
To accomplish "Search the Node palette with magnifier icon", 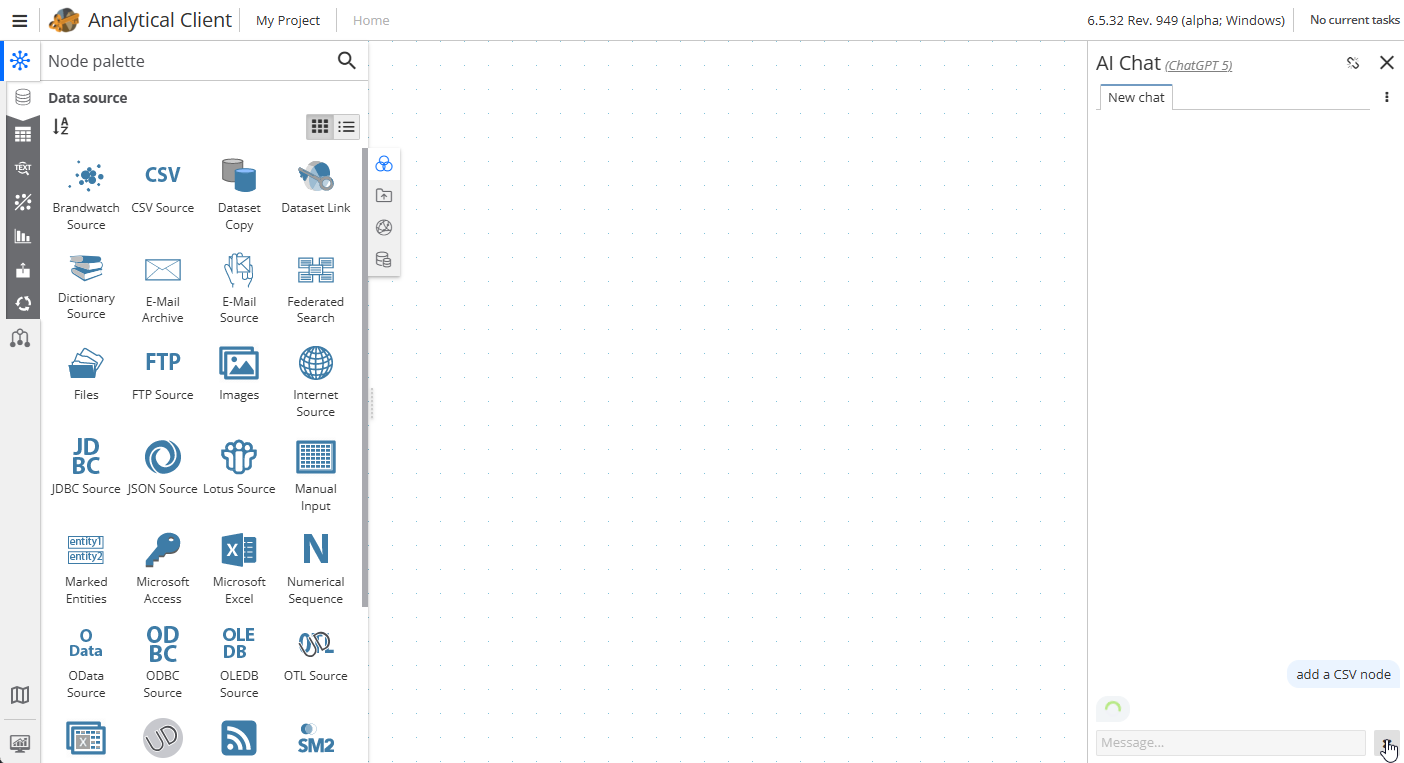I will pos(347,61).
